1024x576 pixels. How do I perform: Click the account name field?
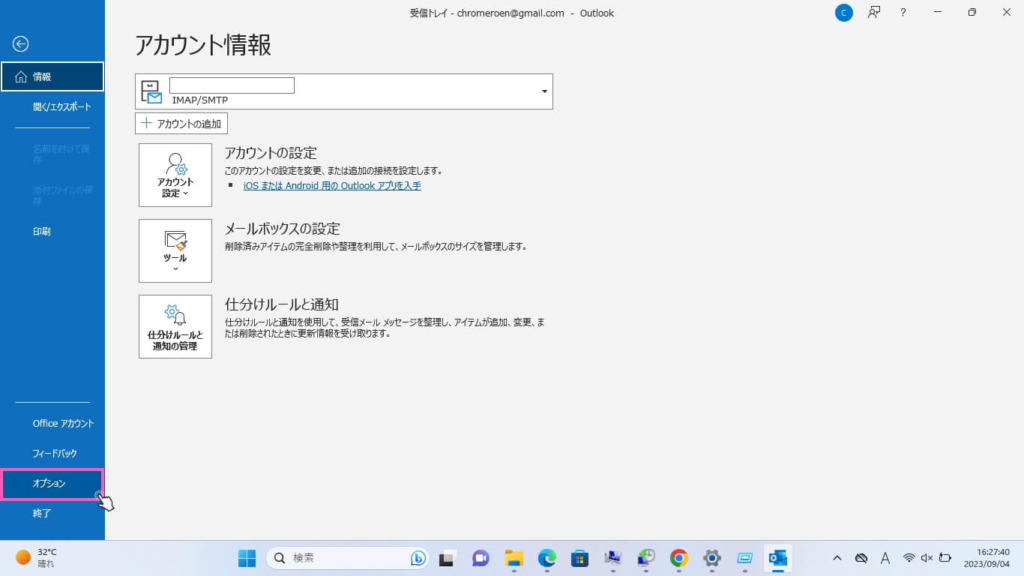point(232,86)
